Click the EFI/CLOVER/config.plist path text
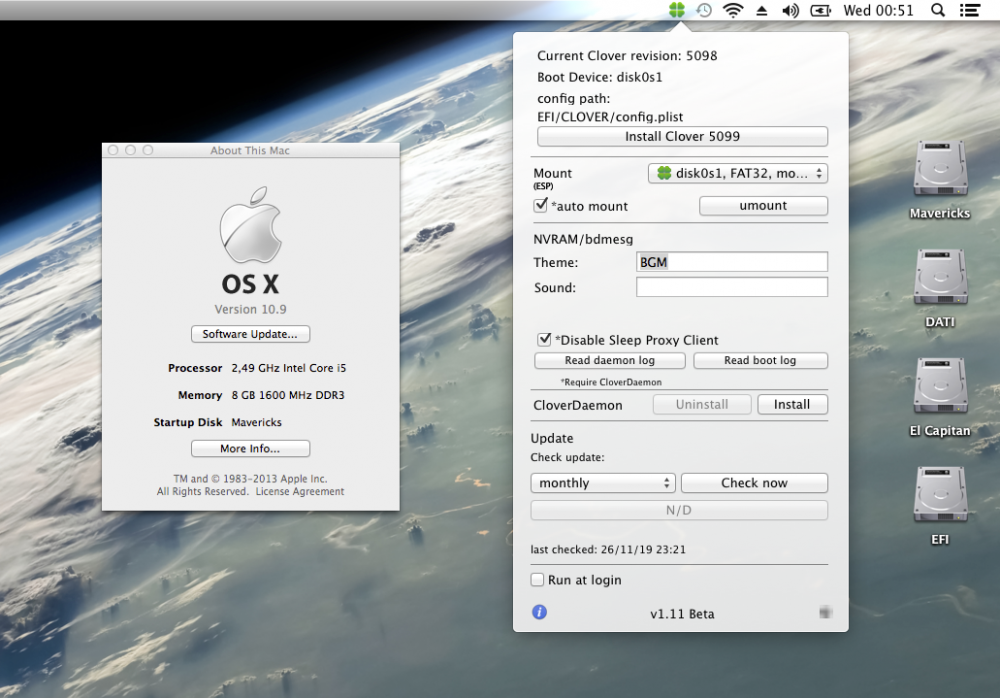Viewport: 1000px width, 698px height. click(x=610, y=117)
